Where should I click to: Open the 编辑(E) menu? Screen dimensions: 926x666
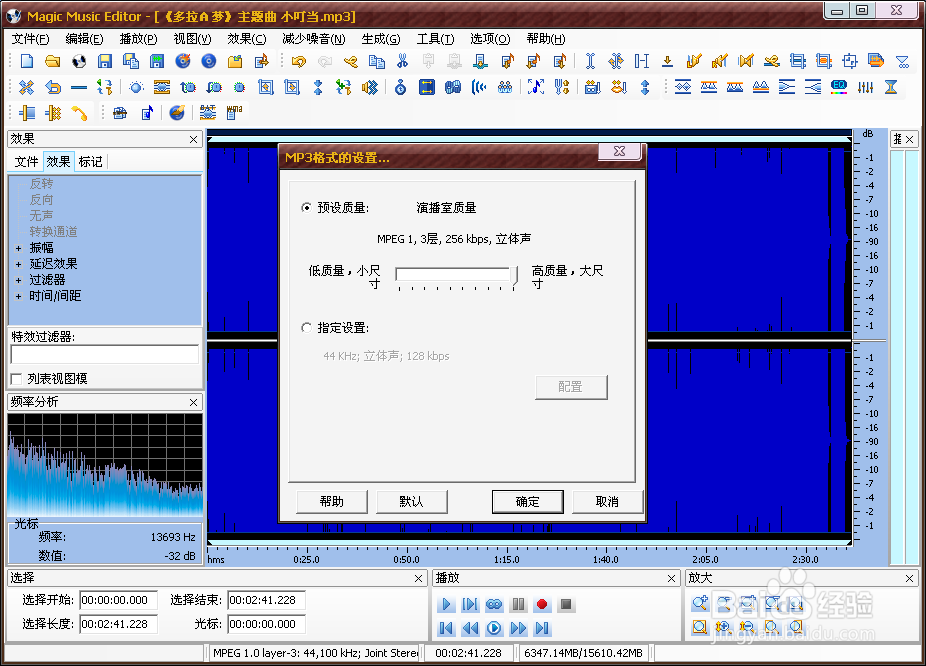click(84, 39)
